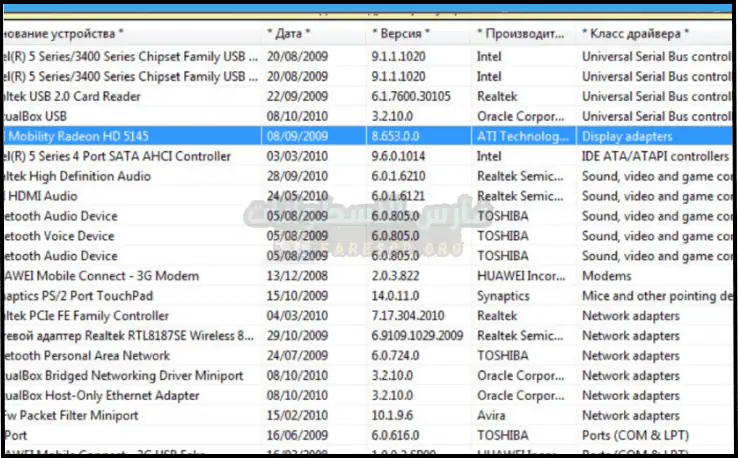Click the Производитель column header
Screen dimensions: 738x458
point(521,34)
